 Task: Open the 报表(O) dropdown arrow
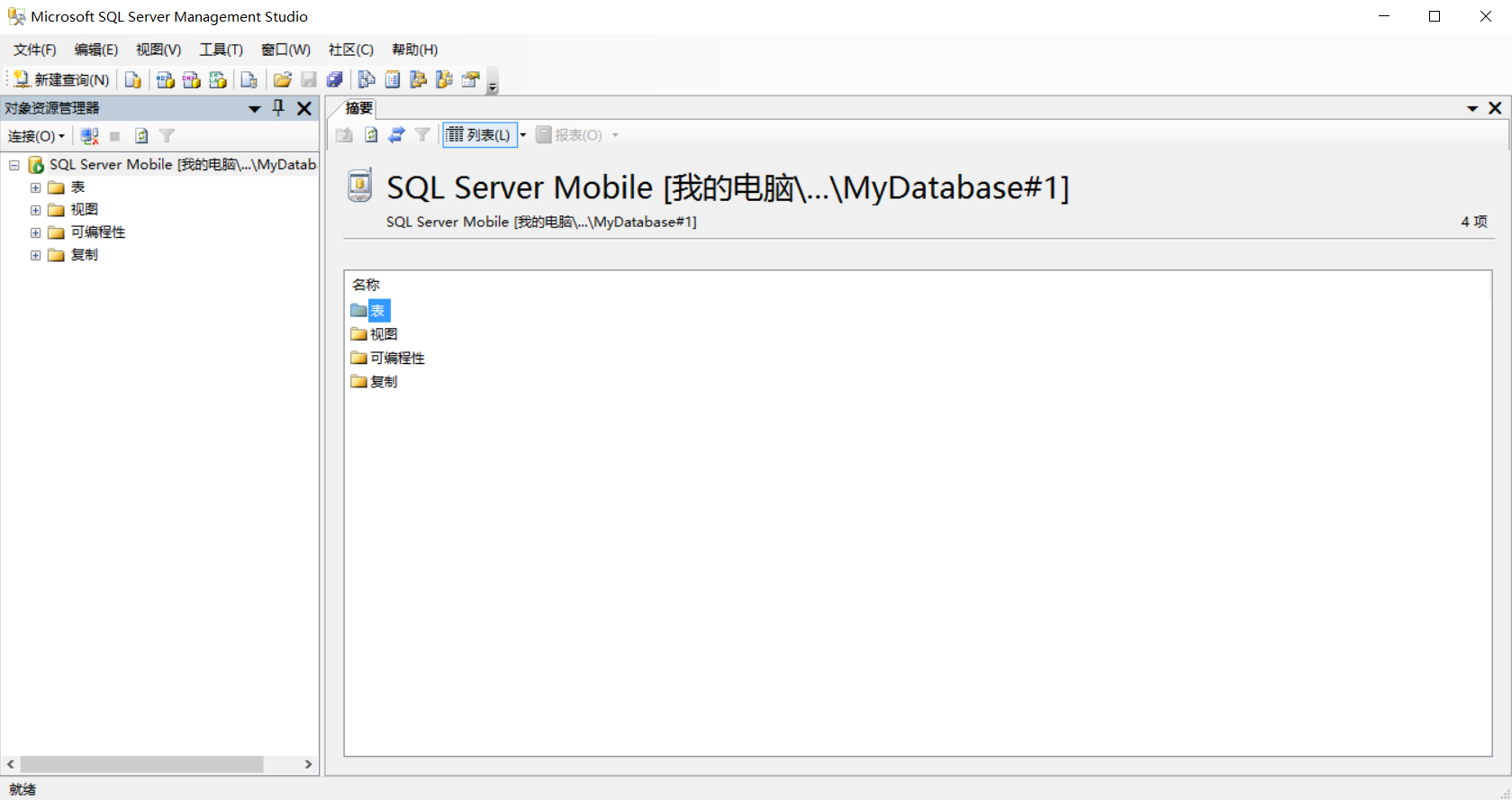[616, 135]
